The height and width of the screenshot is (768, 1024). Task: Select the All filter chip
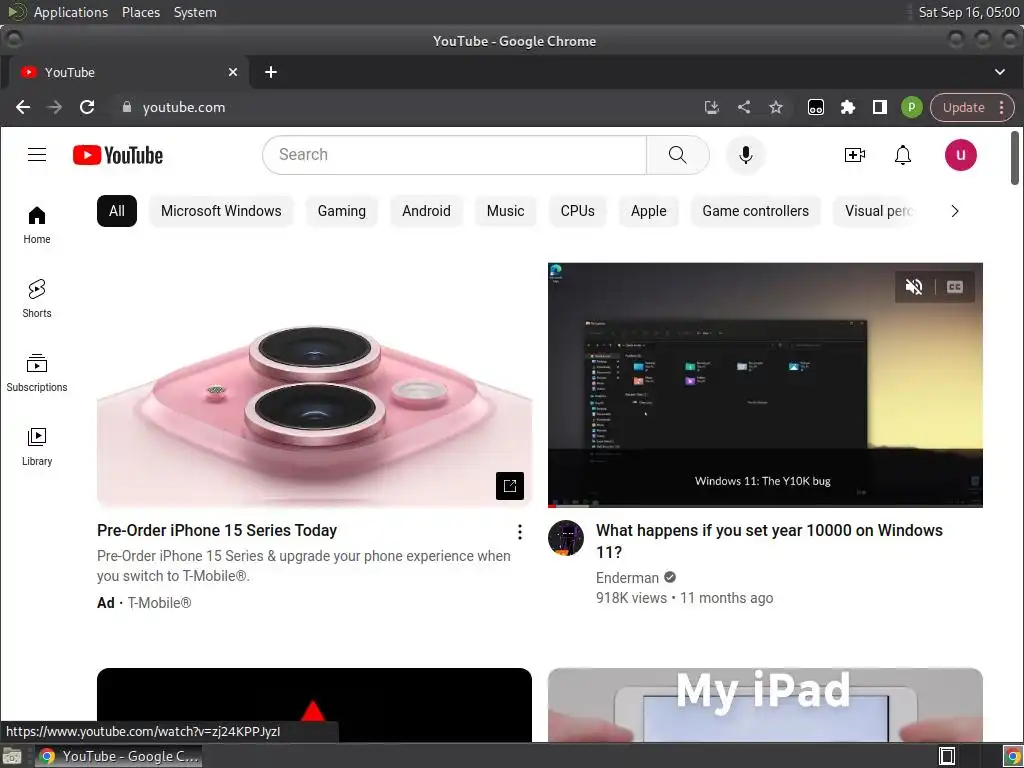(x=117, y=211)
